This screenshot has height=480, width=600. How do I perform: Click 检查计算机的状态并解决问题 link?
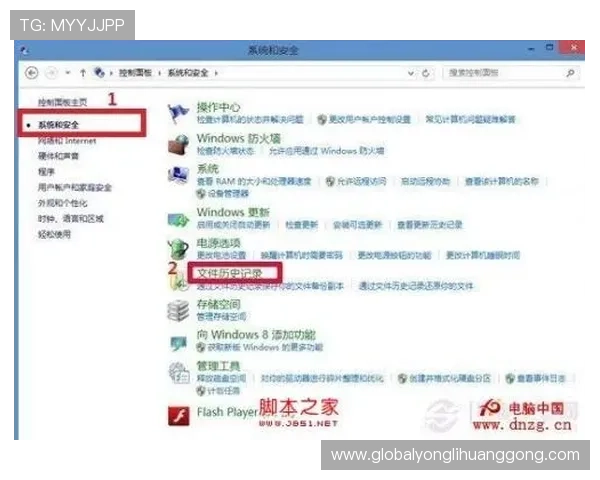pos(250,120)
